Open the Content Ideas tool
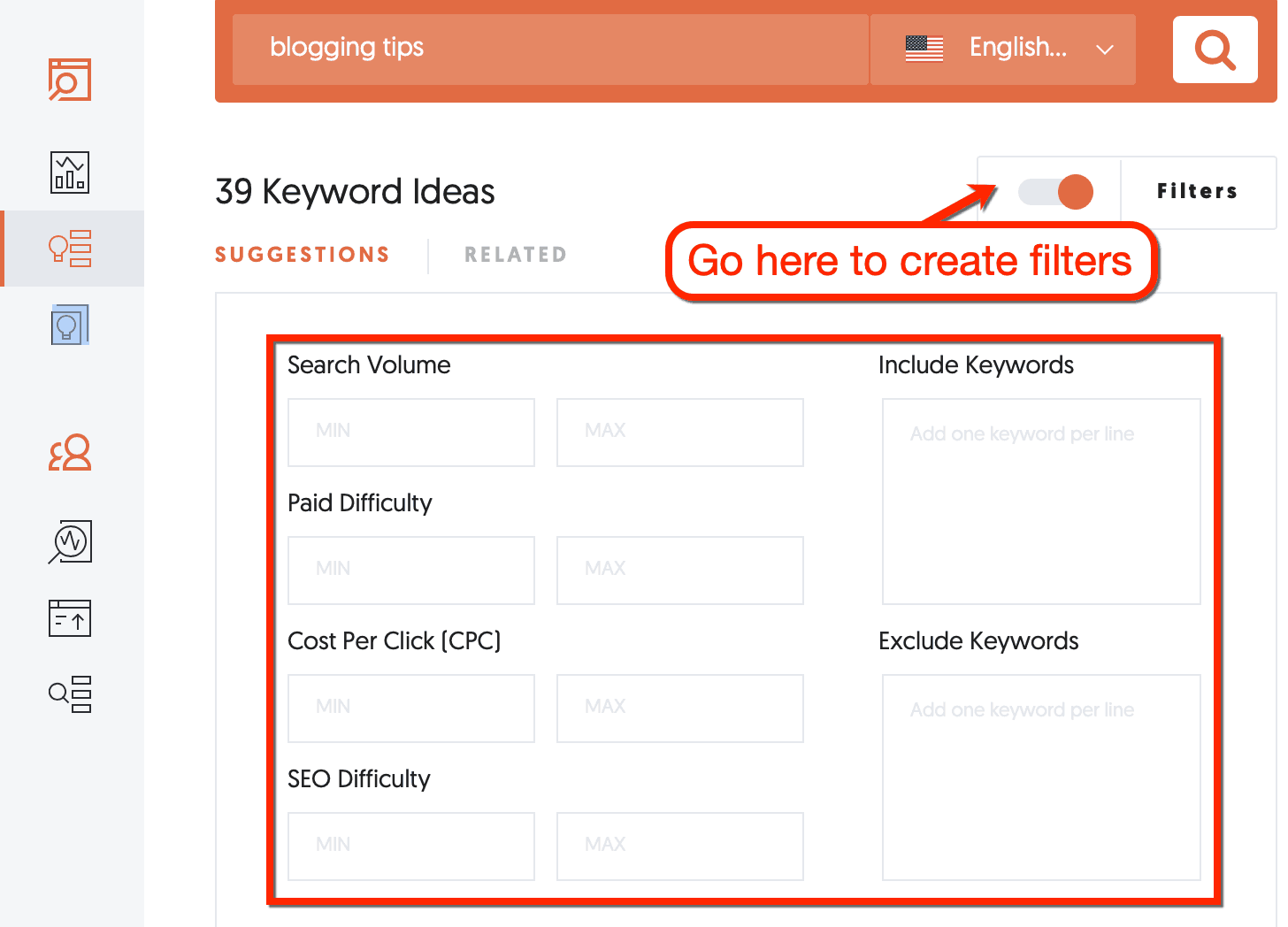 click(x=70, y=325)
